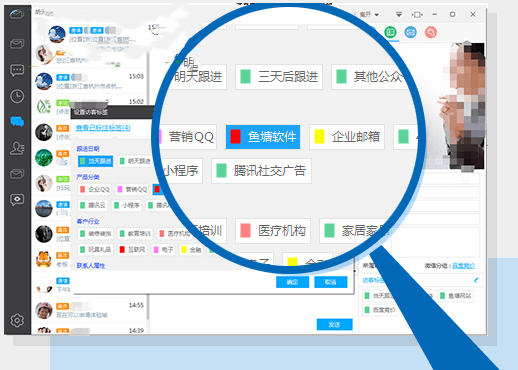The width and height of the screenshot is (518, 370).
Task: Click the green swirl avatar conversation
Action: coord(44,157)
